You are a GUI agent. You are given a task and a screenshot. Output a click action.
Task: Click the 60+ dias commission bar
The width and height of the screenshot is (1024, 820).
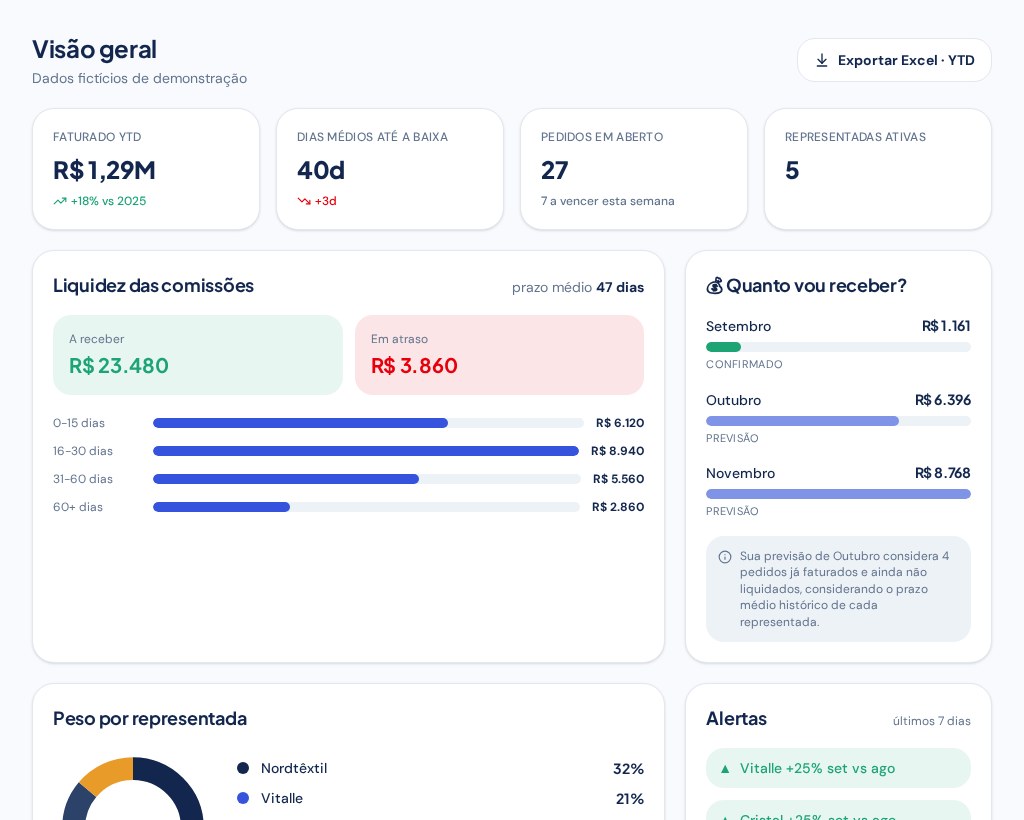[366, 507]
